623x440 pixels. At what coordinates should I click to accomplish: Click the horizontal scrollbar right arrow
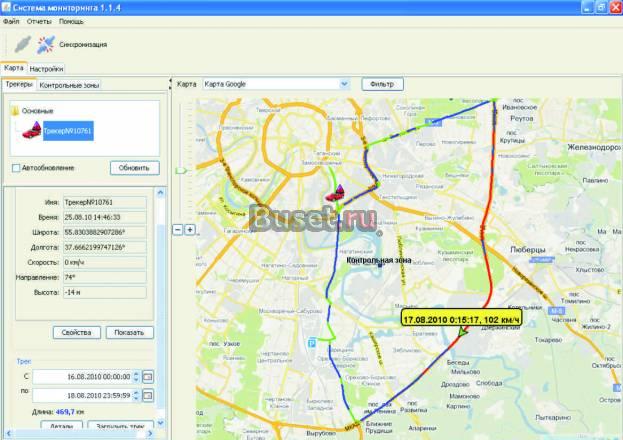150,433
